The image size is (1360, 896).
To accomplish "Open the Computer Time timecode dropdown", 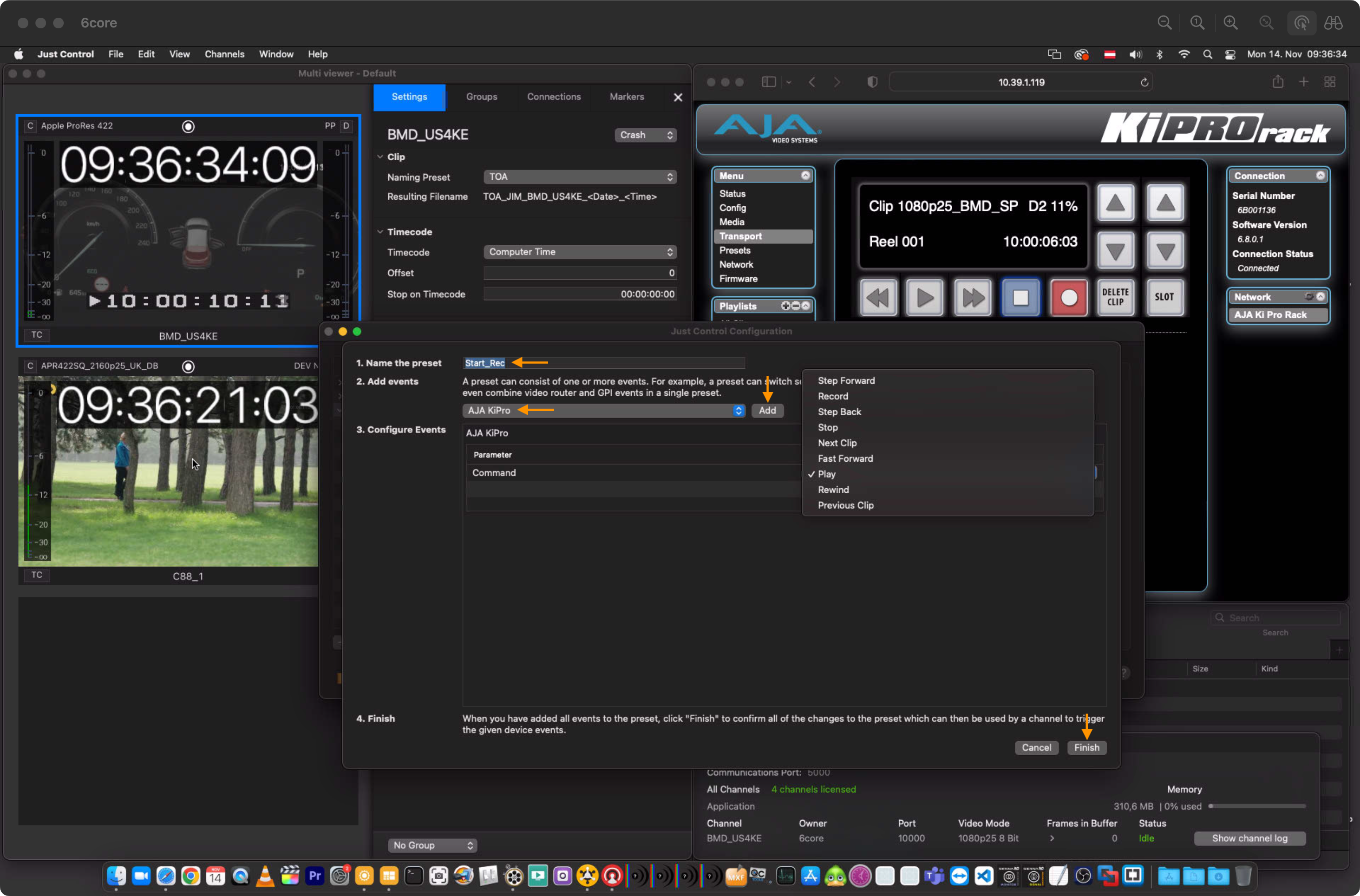I will tap(580, 251).
